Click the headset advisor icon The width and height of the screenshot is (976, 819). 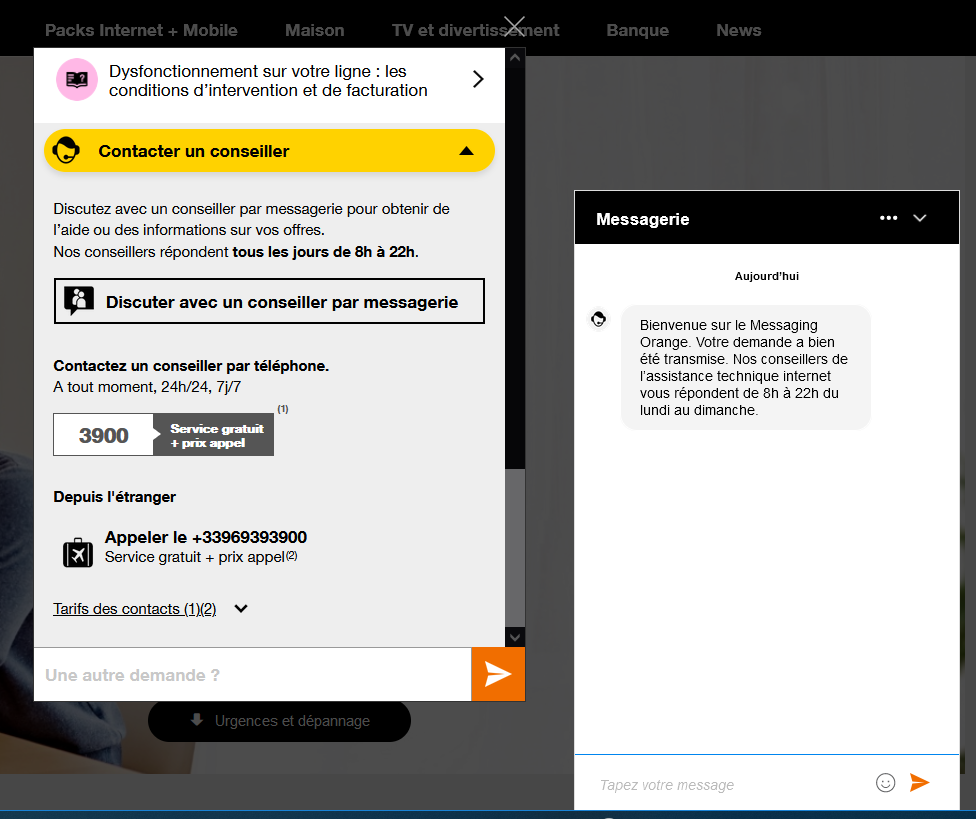(66, 151)
